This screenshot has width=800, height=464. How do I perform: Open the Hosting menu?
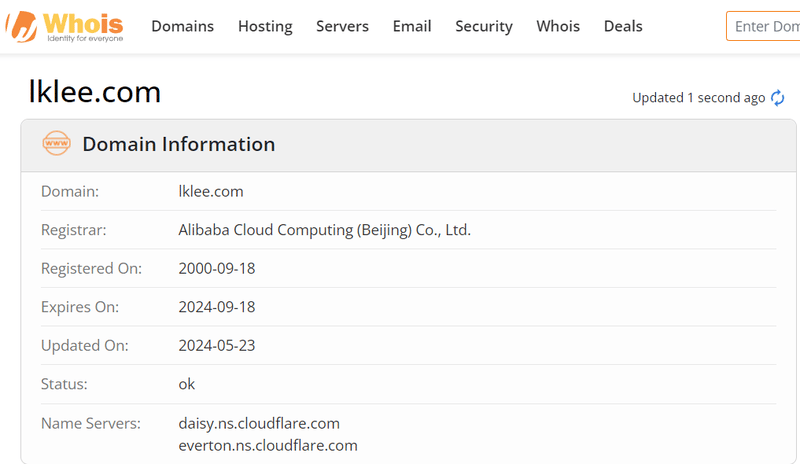(265, 26)
